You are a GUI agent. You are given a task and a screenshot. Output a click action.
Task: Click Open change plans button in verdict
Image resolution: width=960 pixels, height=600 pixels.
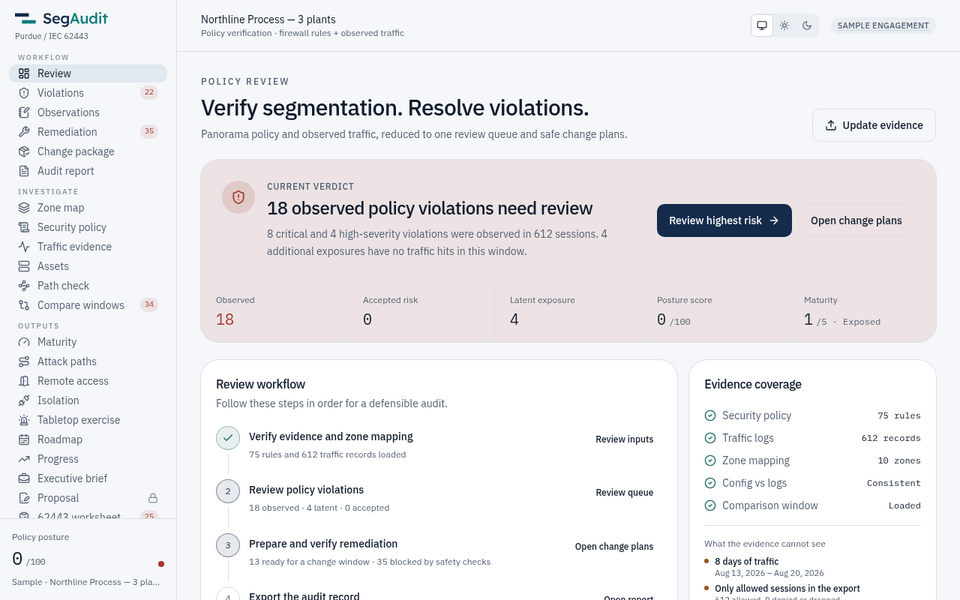(x=856, y=220)
